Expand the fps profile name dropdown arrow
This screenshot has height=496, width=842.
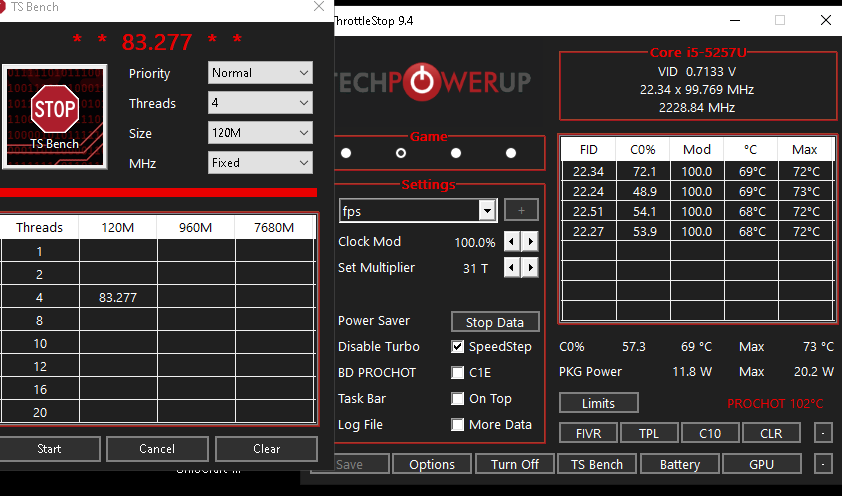[487, 210]
